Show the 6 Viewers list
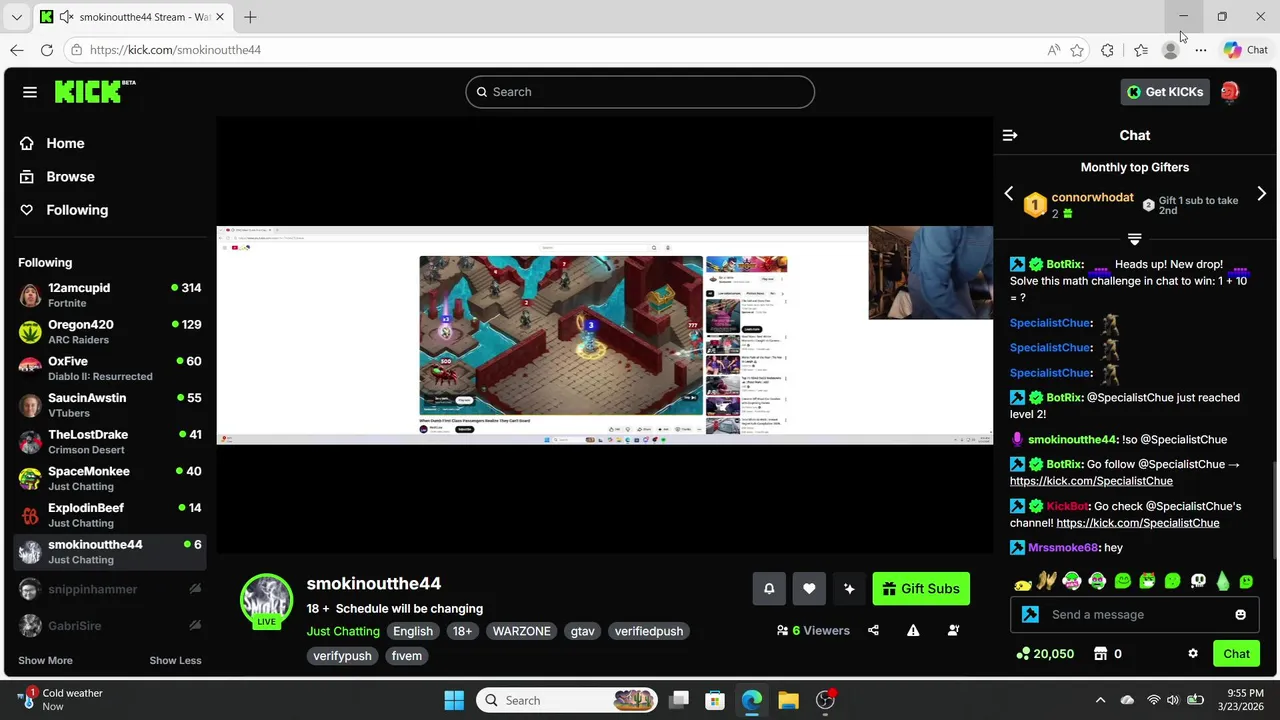The height and width of the screenshot is (720, 1280). 813,630
